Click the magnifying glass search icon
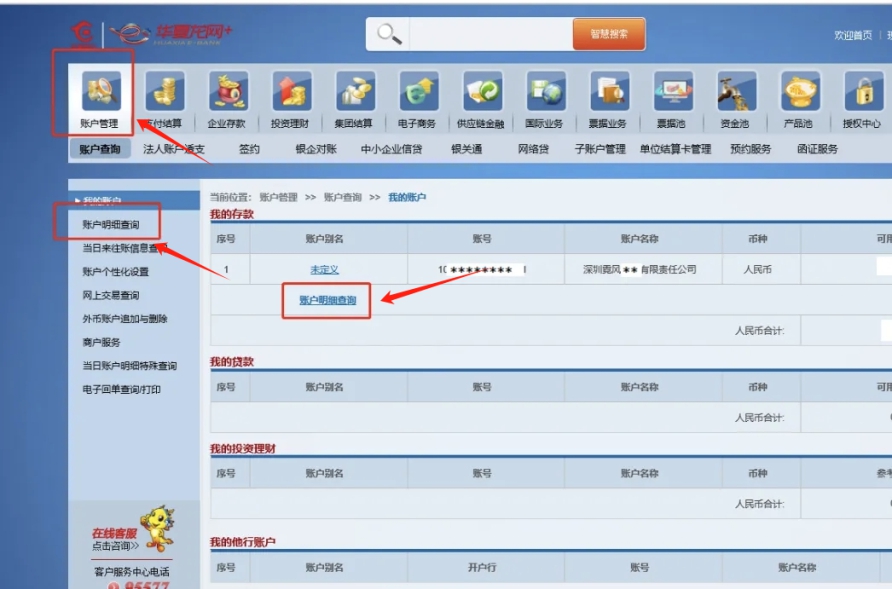The width and height of the screenshot is (892, 589). (386, 32)
